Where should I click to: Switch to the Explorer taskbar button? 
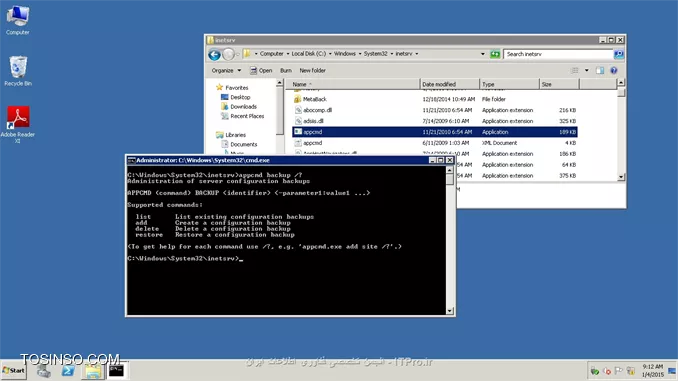click(x=93, y=371)
